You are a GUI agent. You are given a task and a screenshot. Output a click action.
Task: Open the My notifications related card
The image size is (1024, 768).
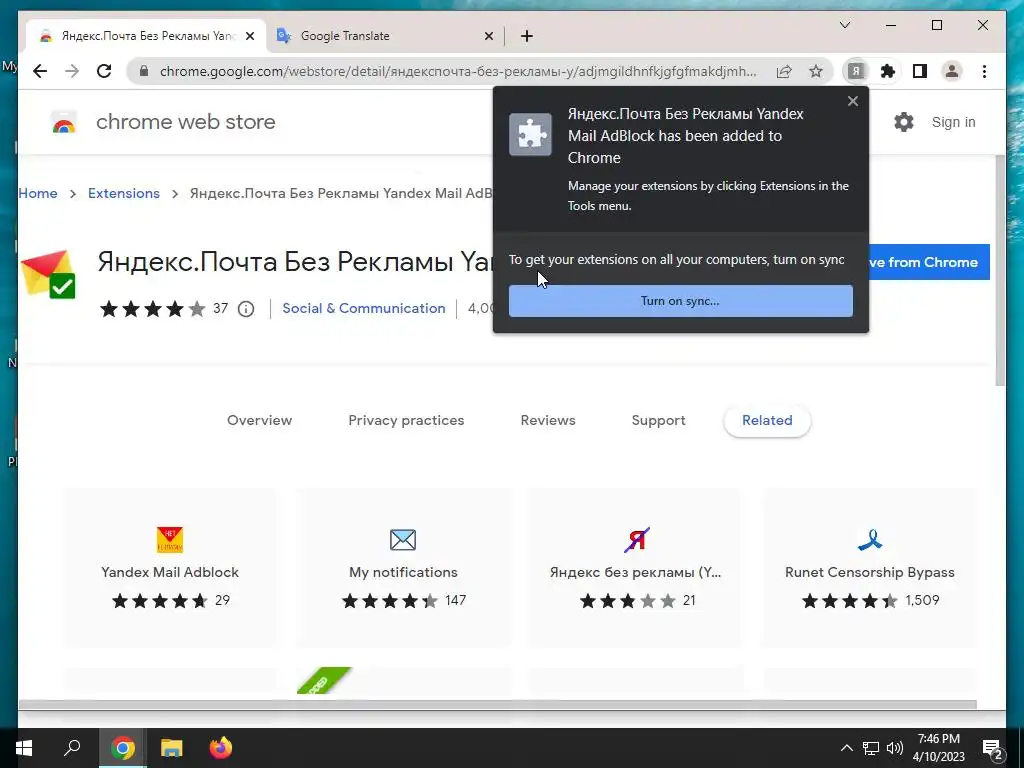pos(404,568)
